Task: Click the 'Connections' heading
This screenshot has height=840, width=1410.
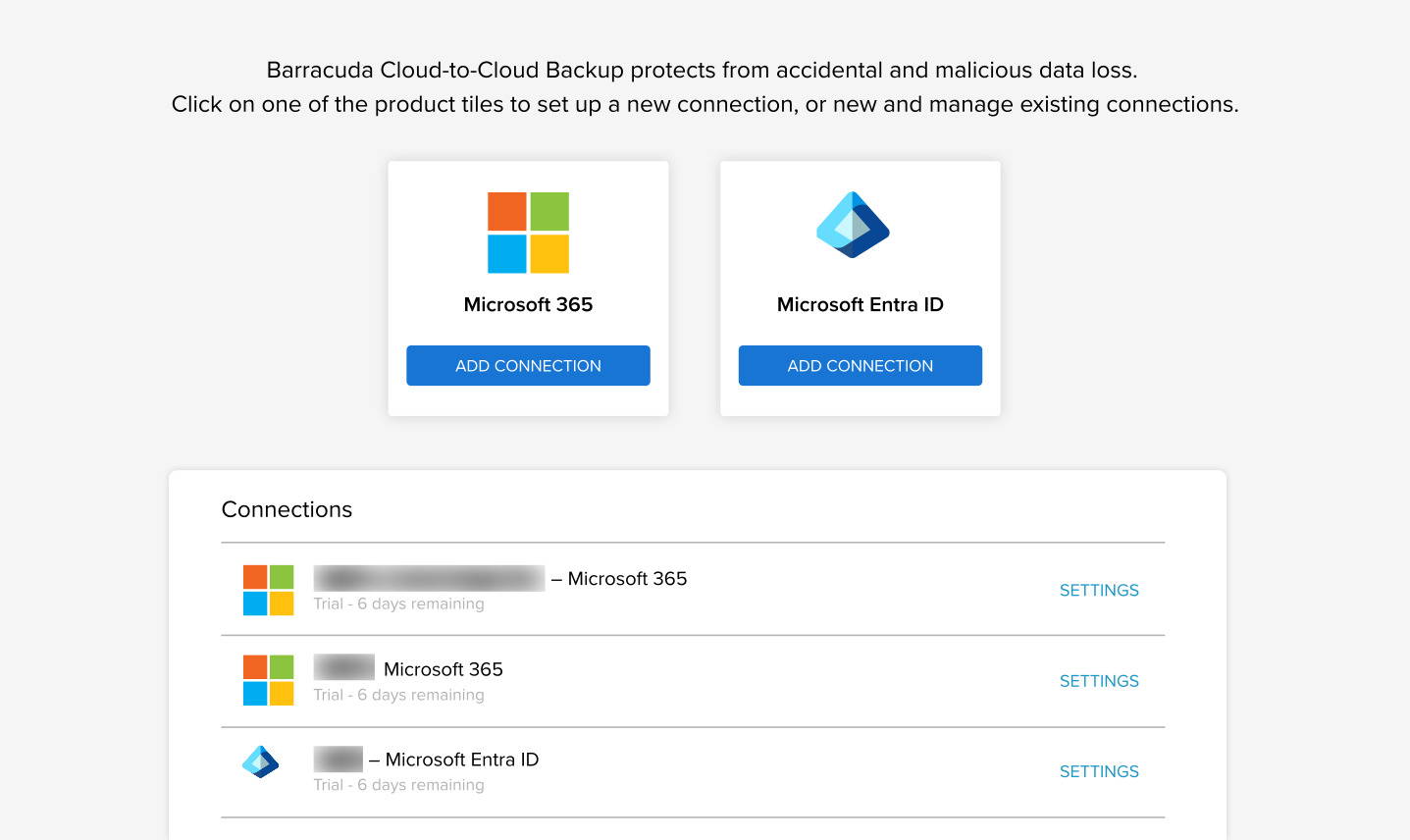Action: coord(287,509)
